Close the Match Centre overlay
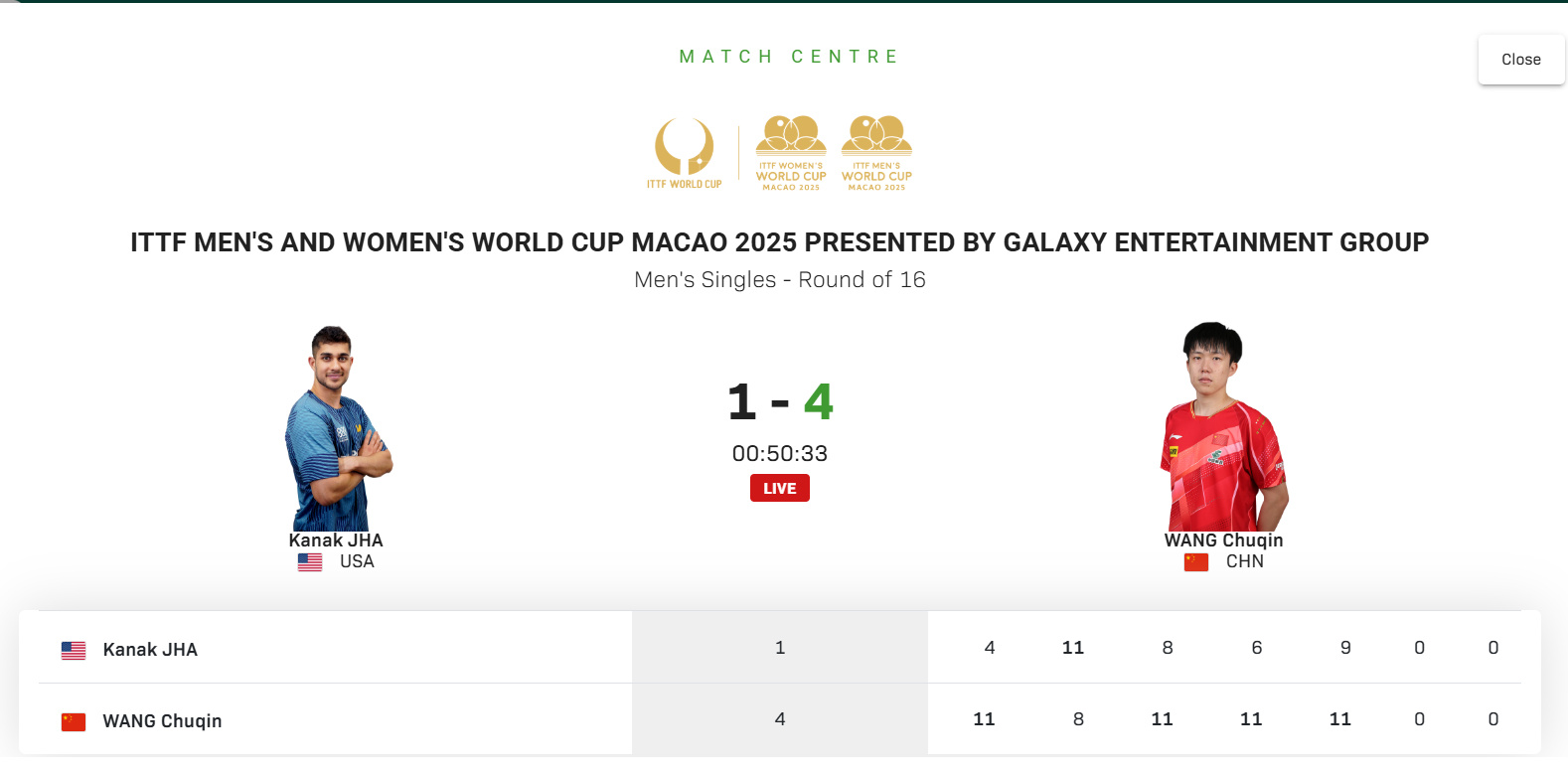The image size is (1568, 772). pyautogui.click(x=1520, y=60)
